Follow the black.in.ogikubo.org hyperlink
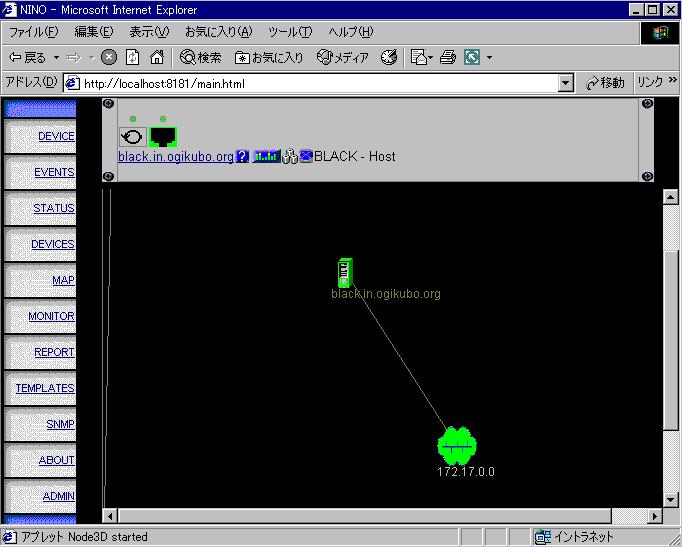This screenshot has width=682, height=547. click(176, 156)
